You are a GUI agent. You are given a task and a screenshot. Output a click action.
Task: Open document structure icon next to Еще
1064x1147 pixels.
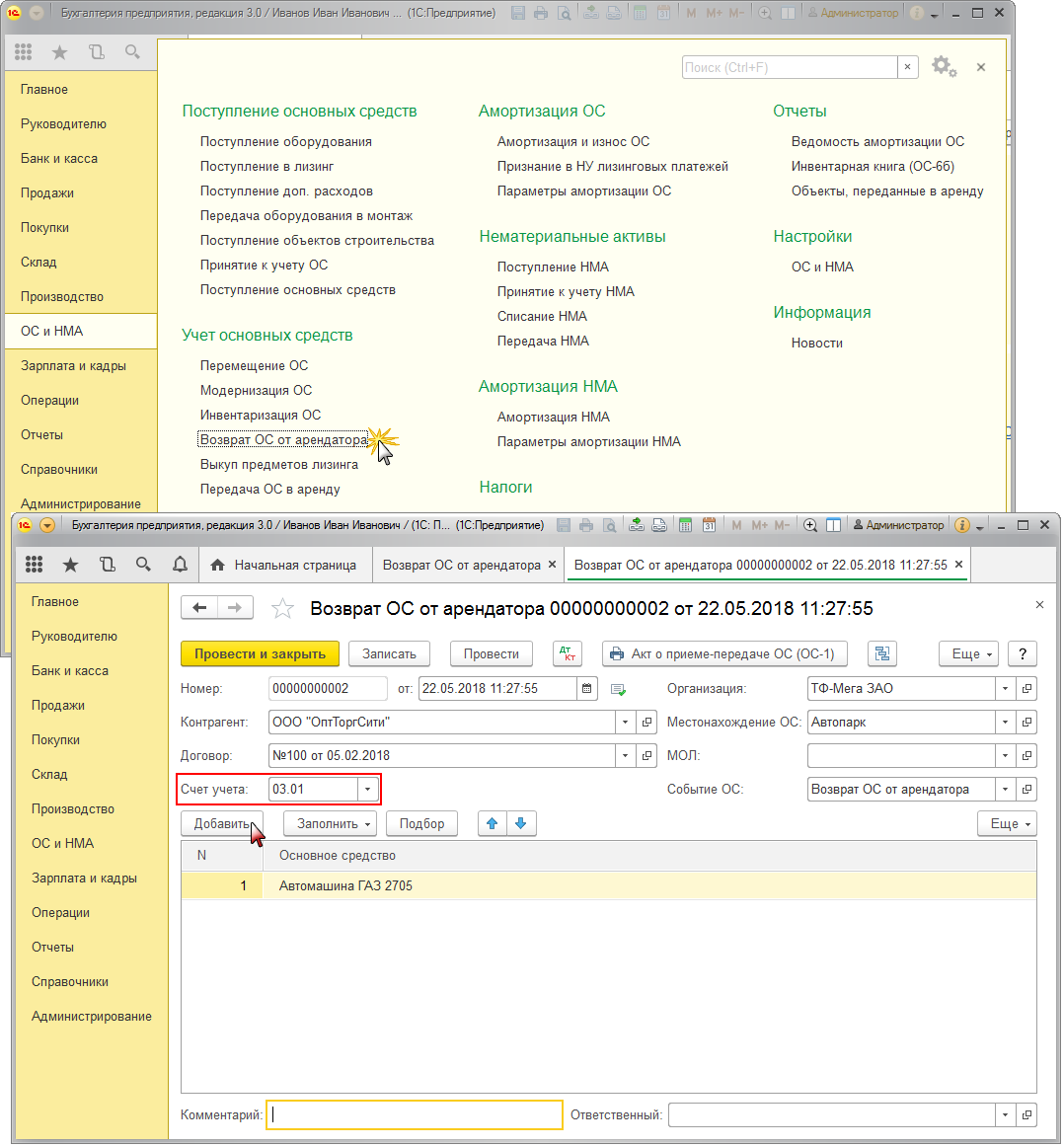click(882, 654)
